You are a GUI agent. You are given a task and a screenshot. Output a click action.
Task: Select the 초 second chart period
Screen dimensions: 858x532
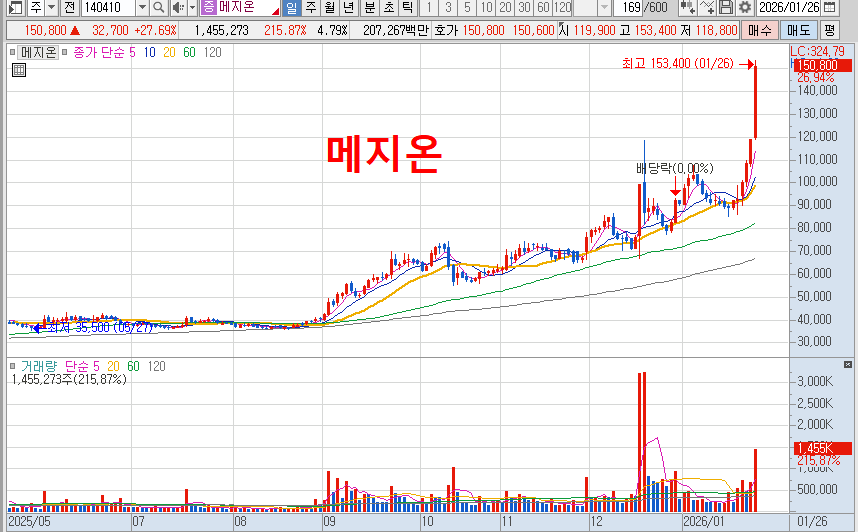(389, 8)
